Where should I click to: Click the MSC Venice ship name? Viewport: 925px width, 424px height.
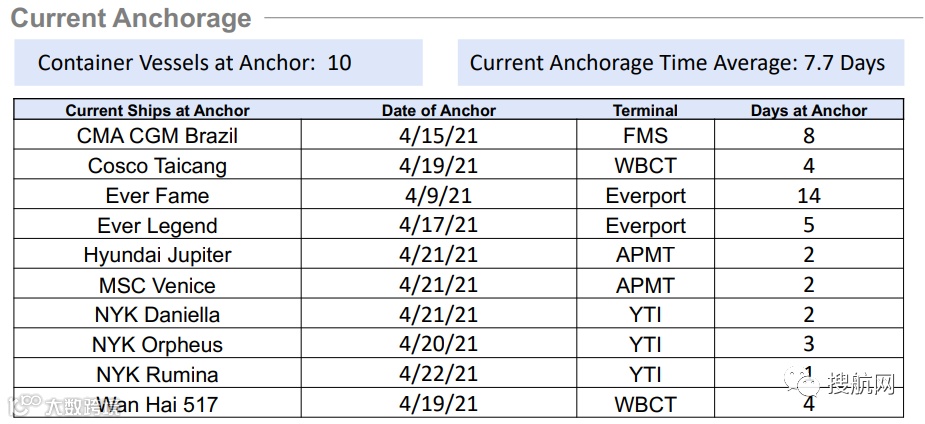point(158,285)
